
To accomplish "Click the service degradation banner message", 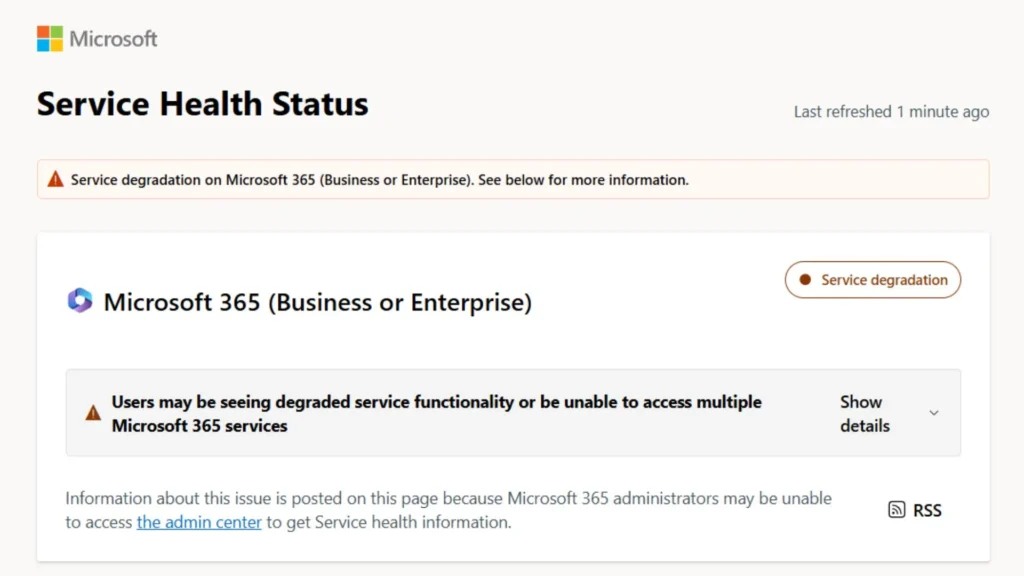I will 379,180.
